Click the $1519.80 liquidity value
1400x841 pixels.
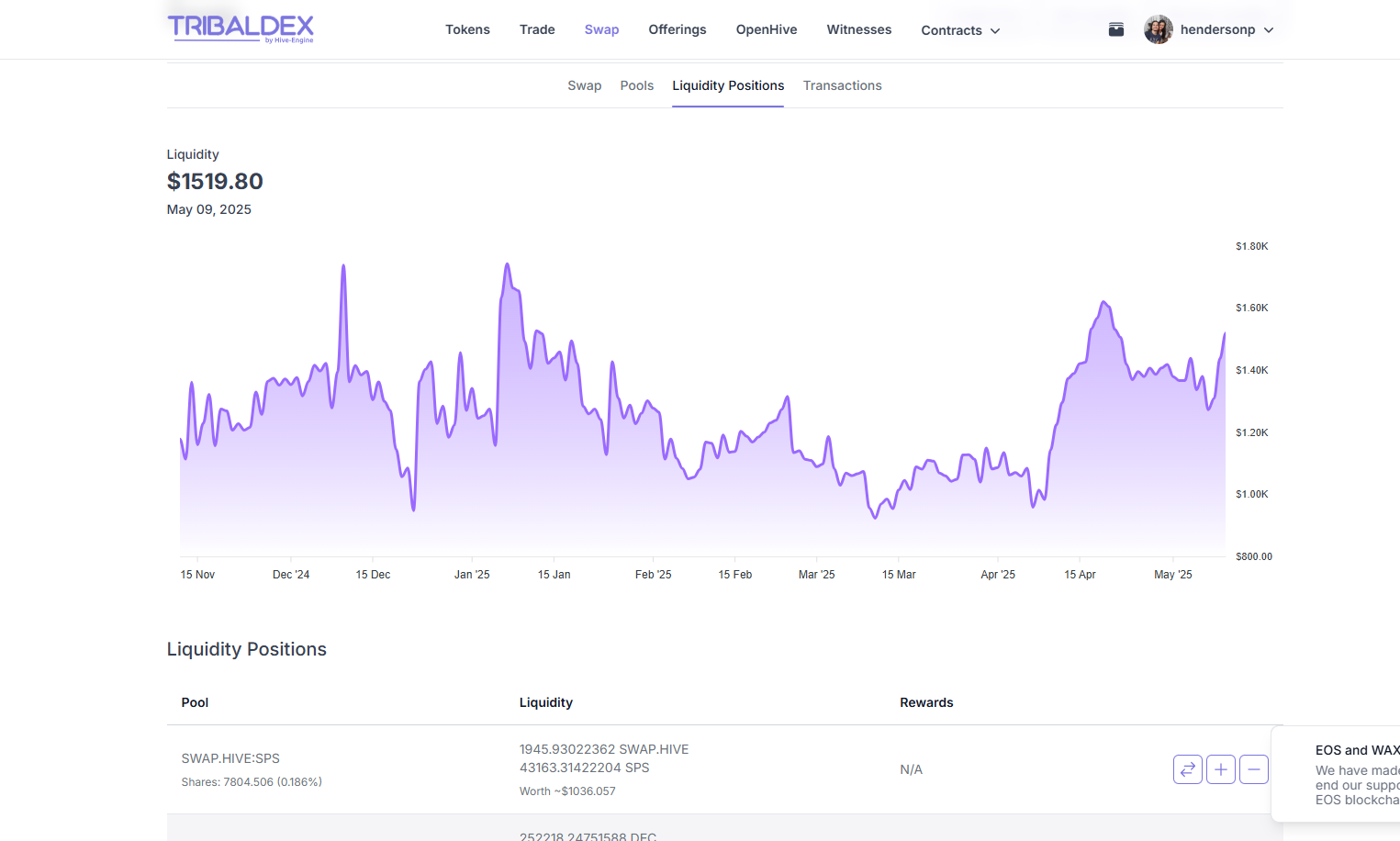point(215,181)
